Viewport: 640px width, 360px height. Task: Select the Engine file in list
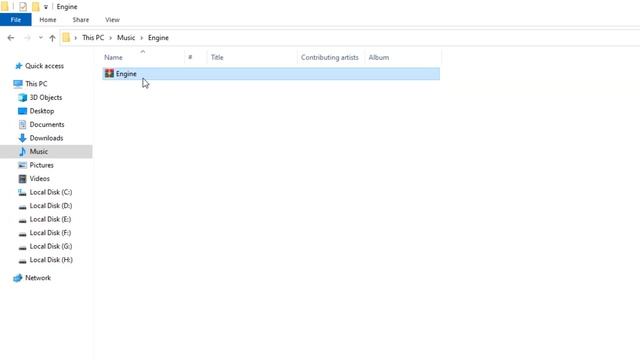pos(271,74)
